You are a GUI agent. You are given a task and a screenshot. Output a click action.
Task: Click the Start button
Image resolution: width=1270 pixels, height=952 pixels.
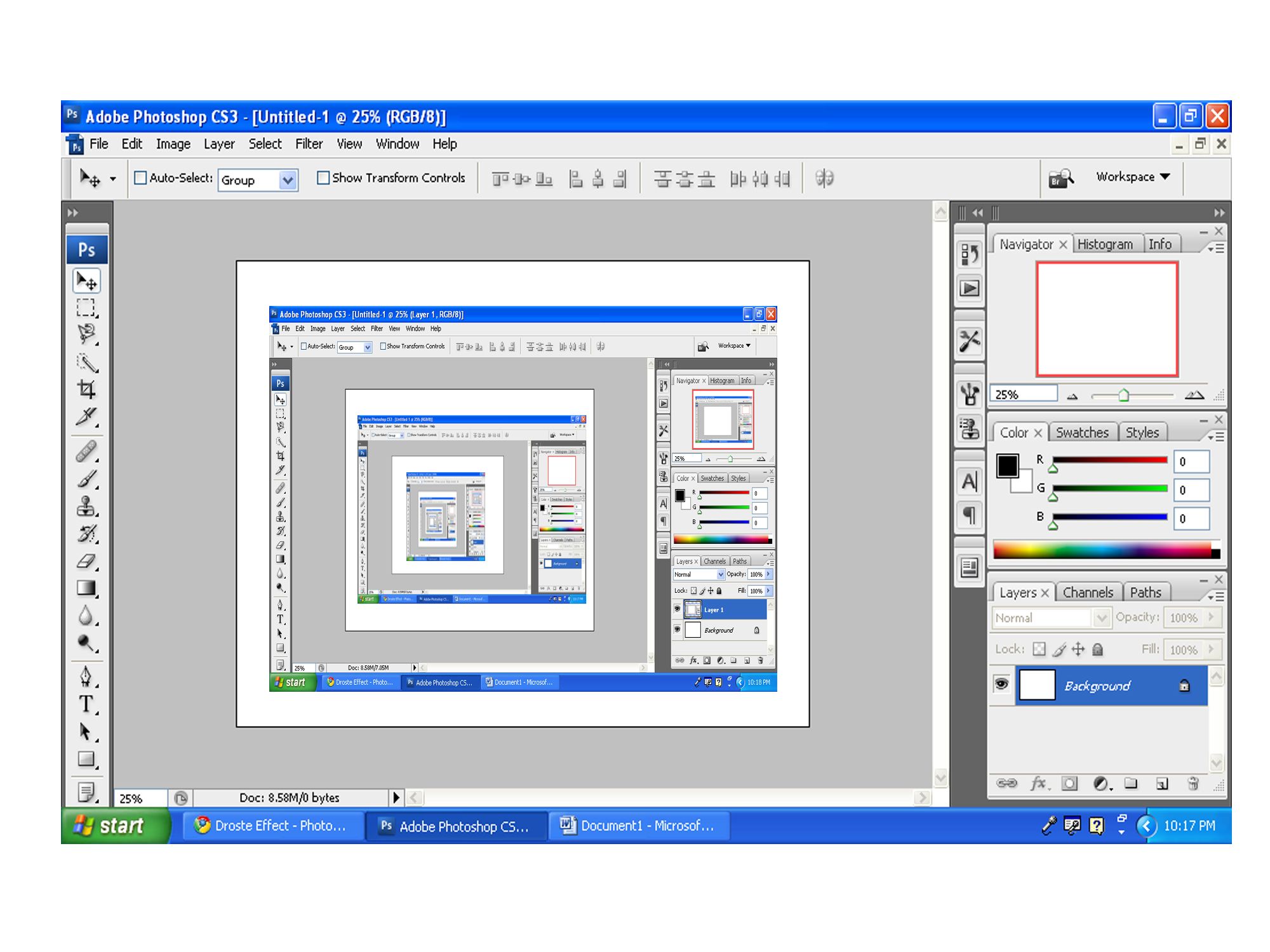click(x=116, y=825)
